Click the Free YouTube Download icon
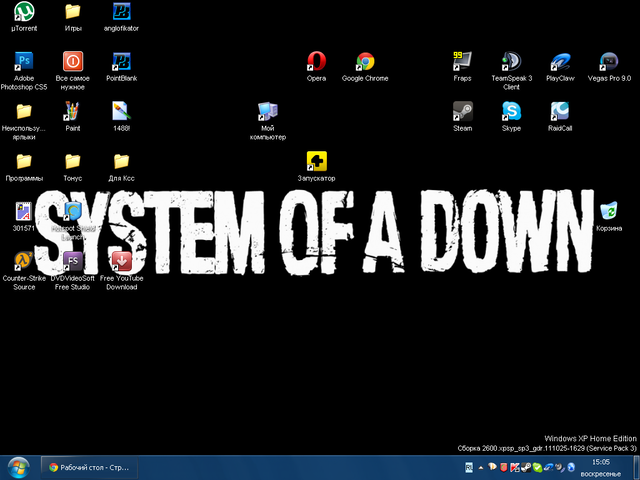Viewport: 640px width, 480px height. 121,262
